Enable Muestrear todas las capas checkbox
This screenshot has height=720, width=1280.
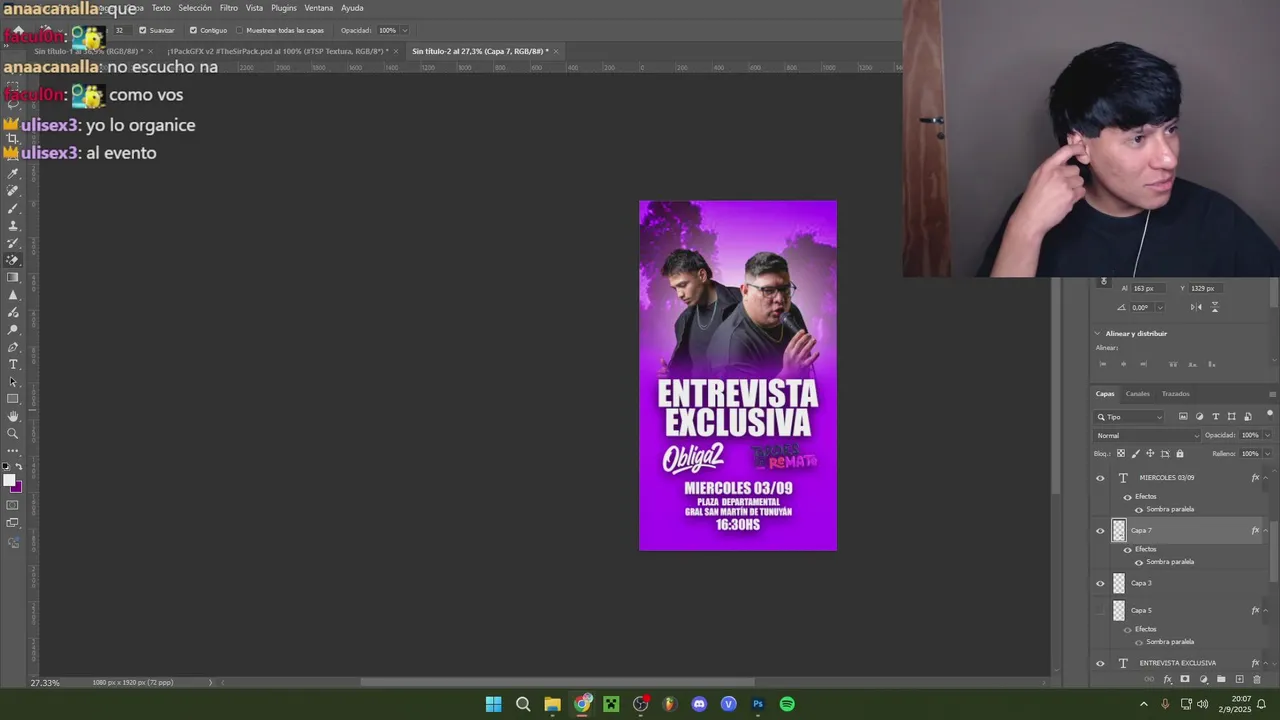coord(239,30)
